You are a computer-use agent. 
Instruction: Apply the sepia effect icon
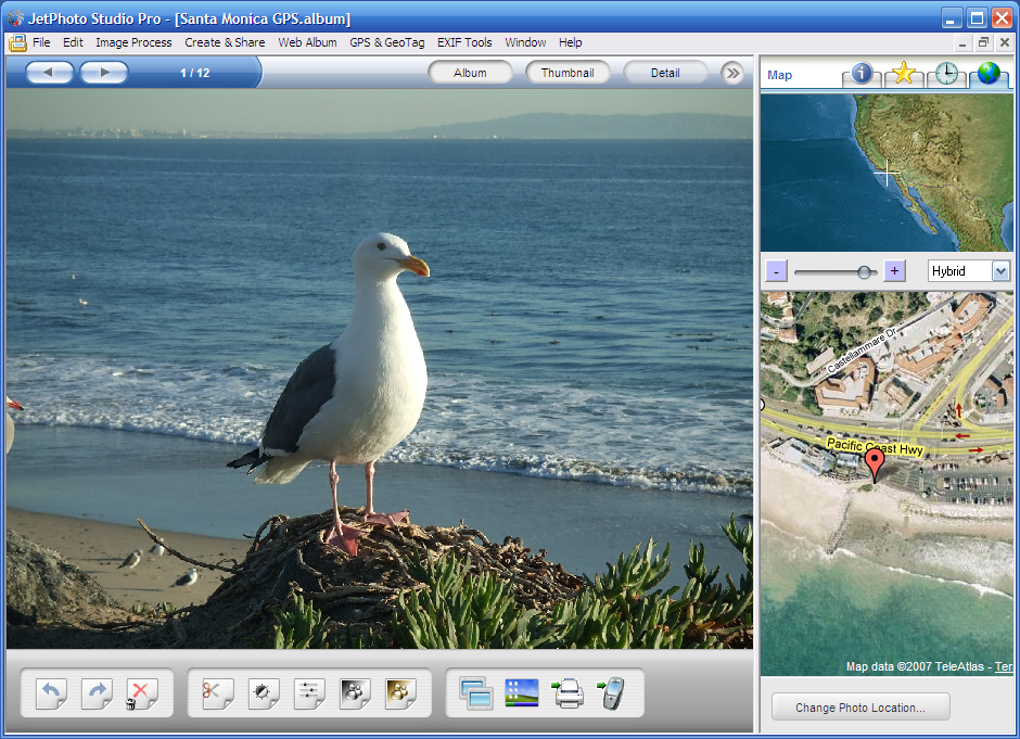click(x=400, y=694)
